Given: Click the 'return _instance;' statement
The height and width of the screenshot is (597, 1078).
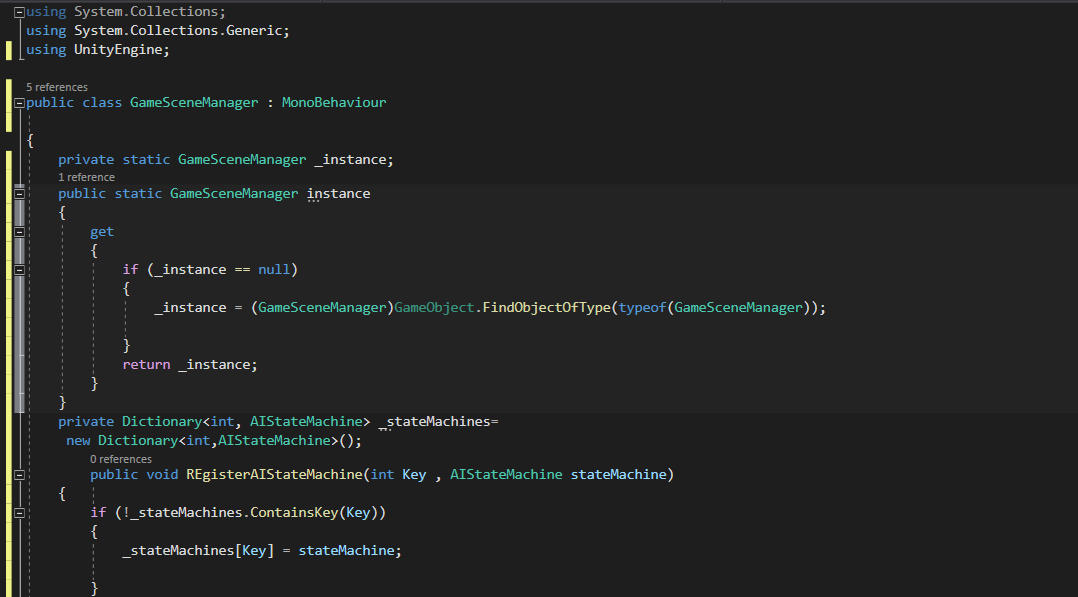Looking at the screenshot, I should pos(190,365).
